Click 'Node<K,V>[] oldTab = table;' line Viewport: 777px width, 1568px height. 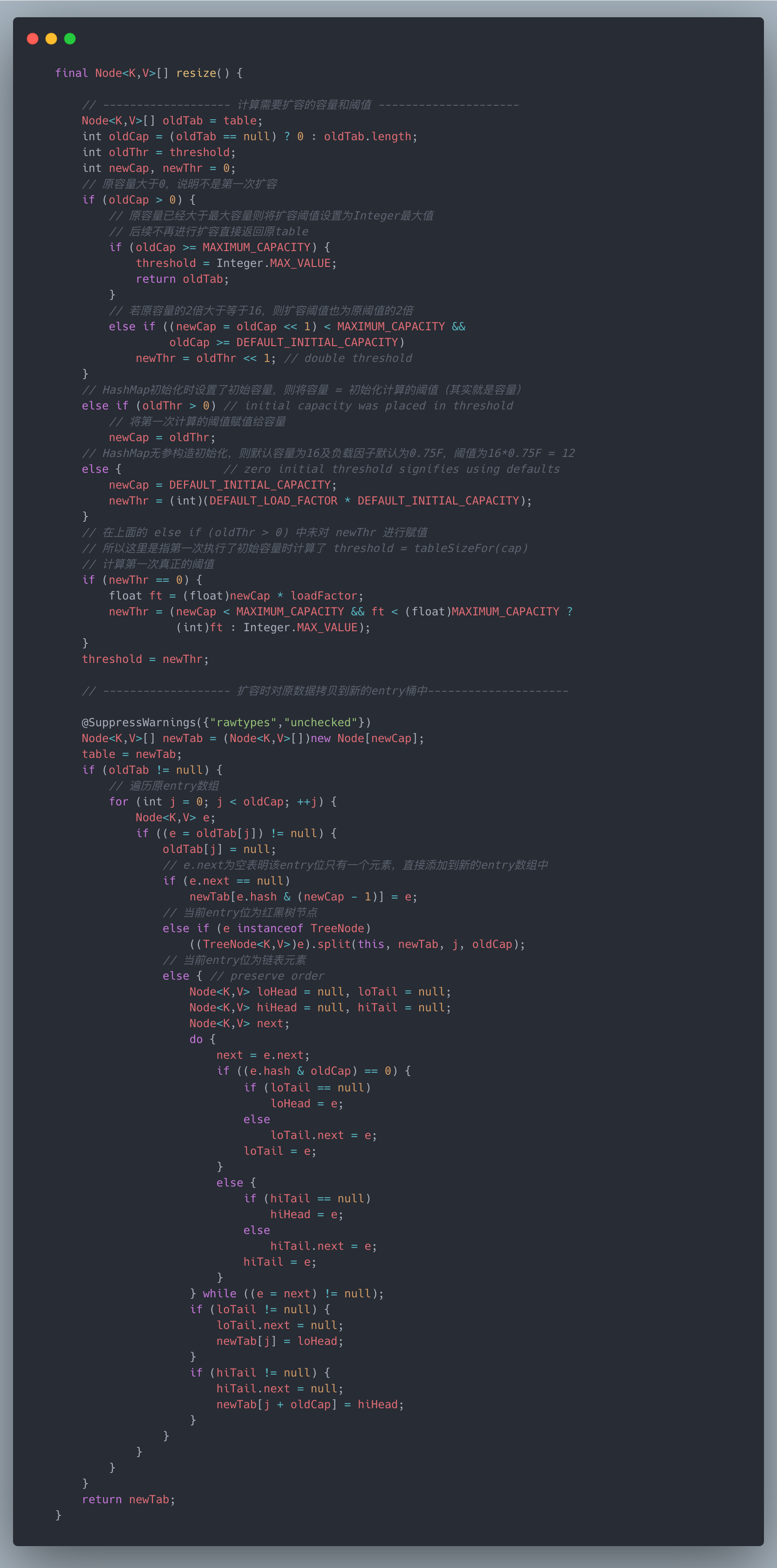point(172,121)
